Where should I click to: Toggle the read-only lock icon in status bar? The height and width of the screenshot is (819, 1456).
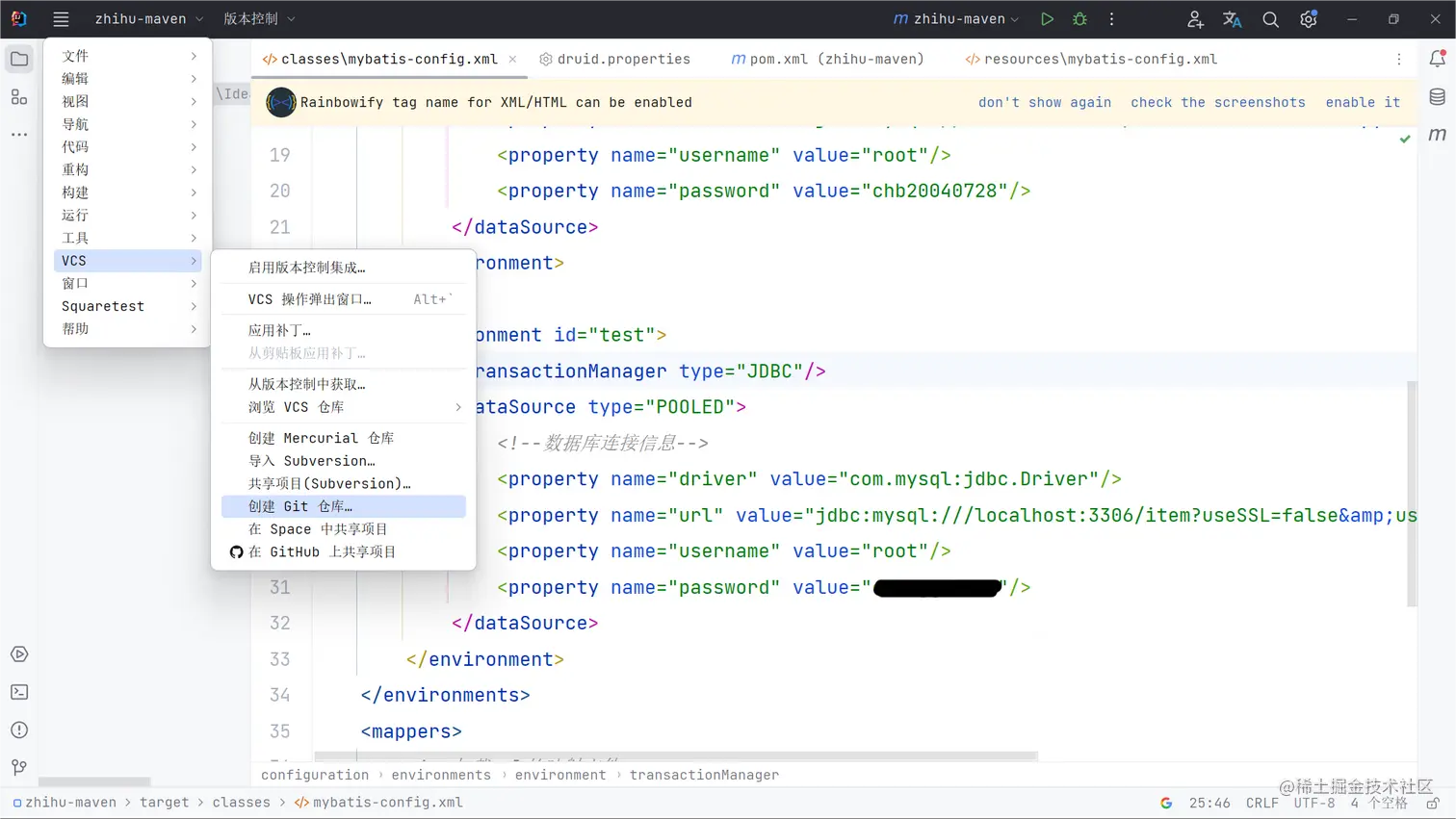click(1433, 803)
